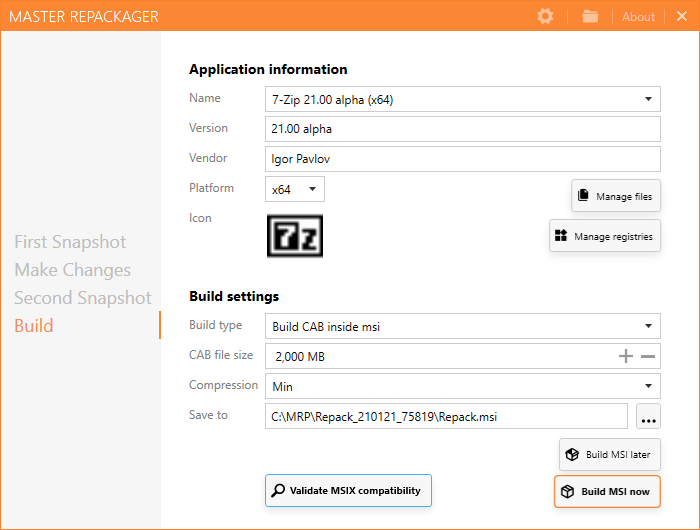Open the Platform x64 dropdown
This screenshot has height=530, width=700.
[295, 189]
